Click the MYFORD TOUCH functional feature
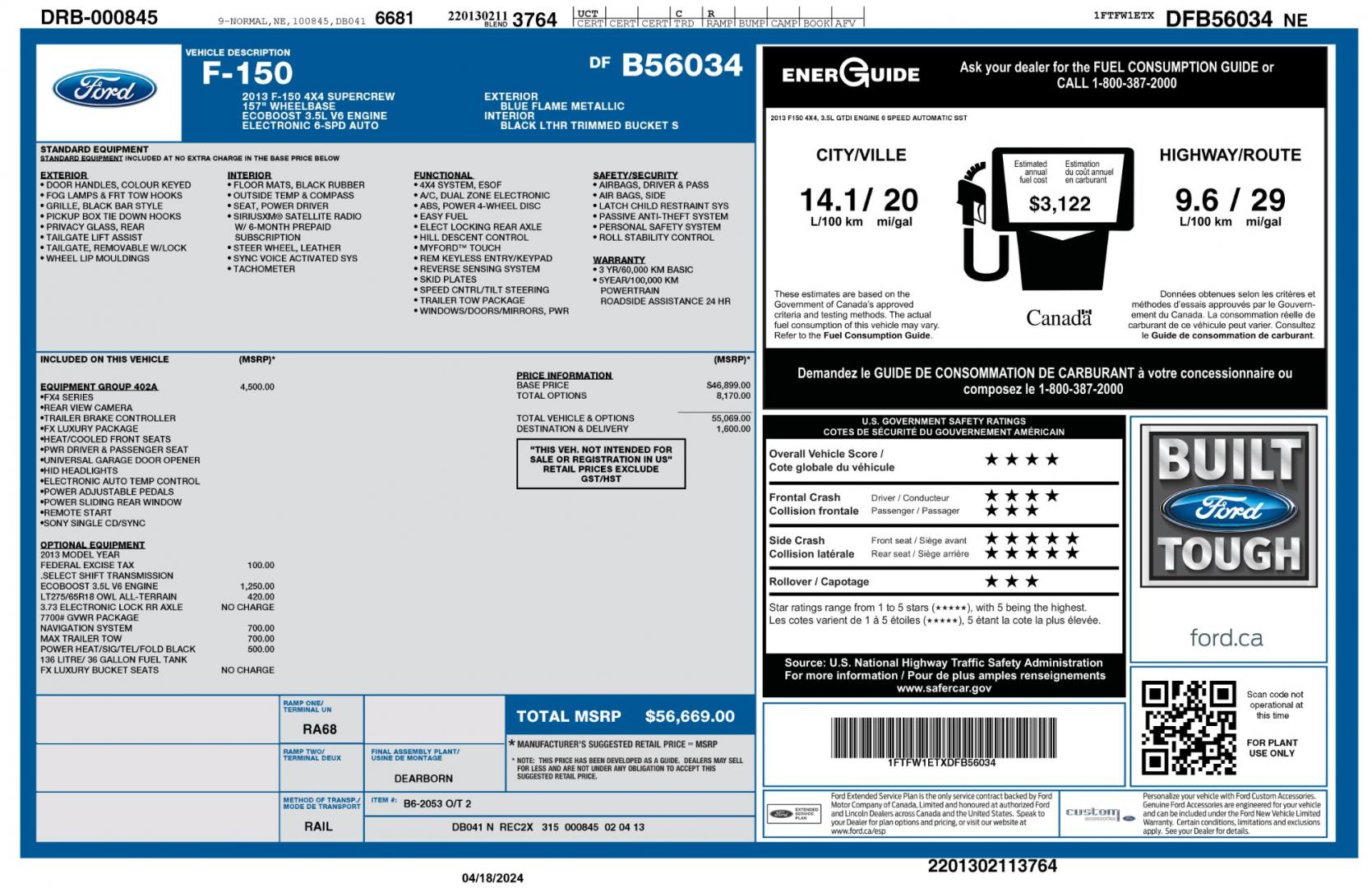1372x888 pixels. click(457, 248)
